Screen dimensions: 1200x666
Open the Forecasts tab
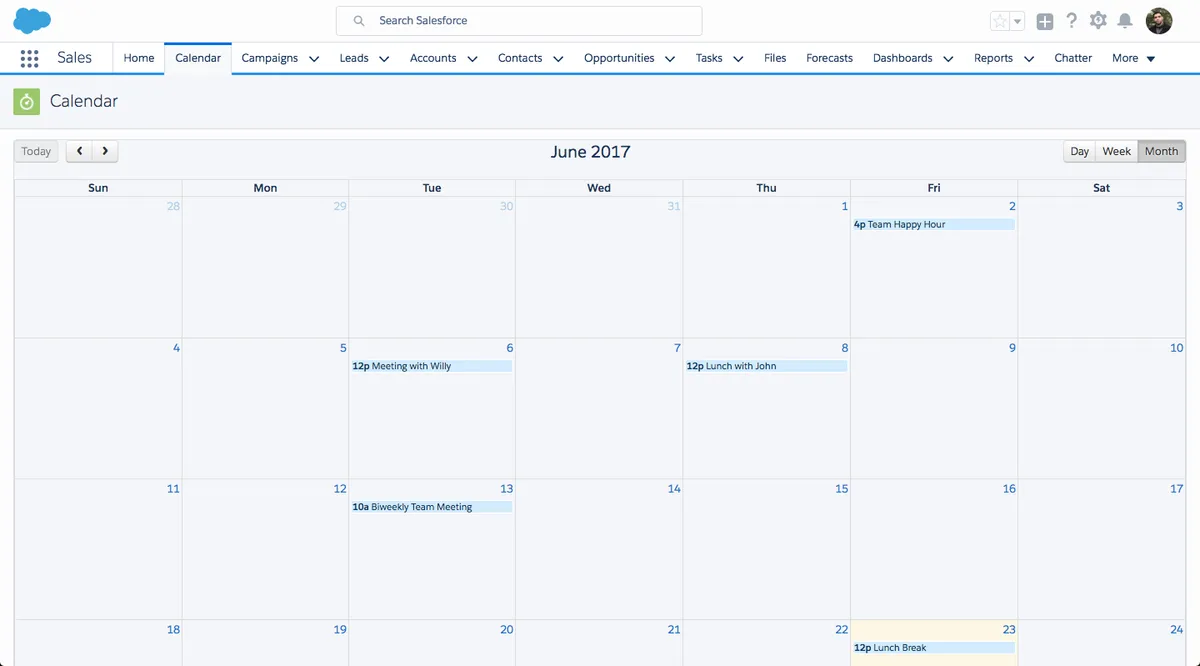click(x=829, y=58)
